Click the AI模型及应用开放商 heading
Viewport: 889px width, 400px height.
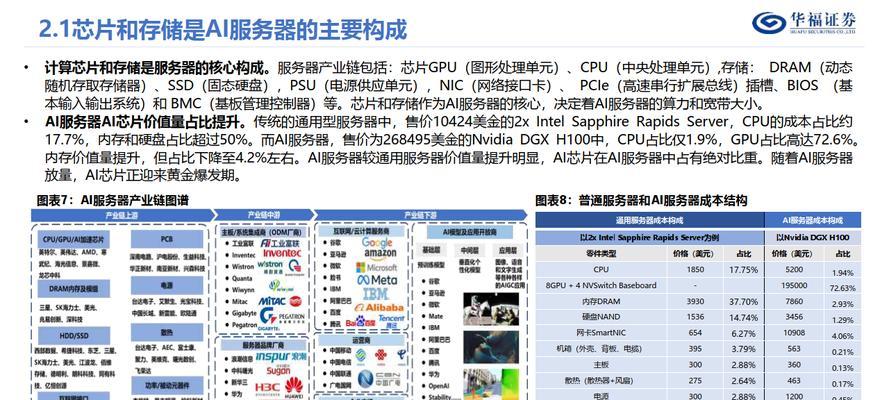(469, 232)
